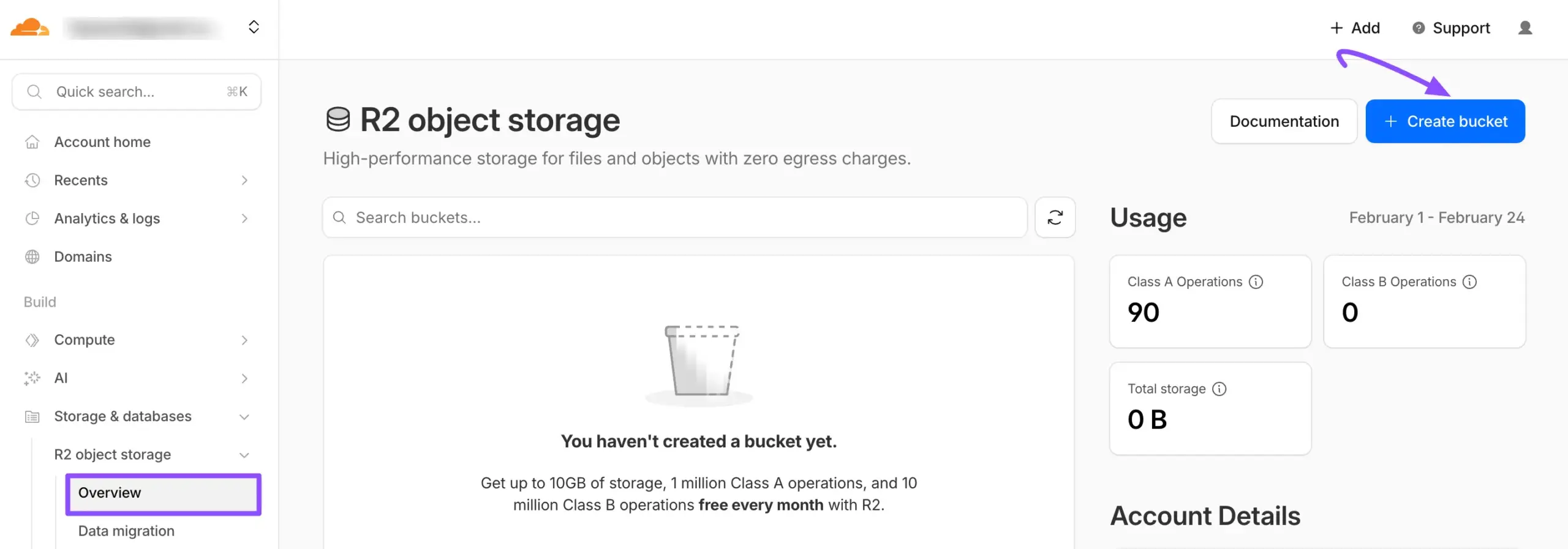The height and width of the screenshot is (549, 1568).
Task: Open the Documentation link button
Action: (1284, 122)
